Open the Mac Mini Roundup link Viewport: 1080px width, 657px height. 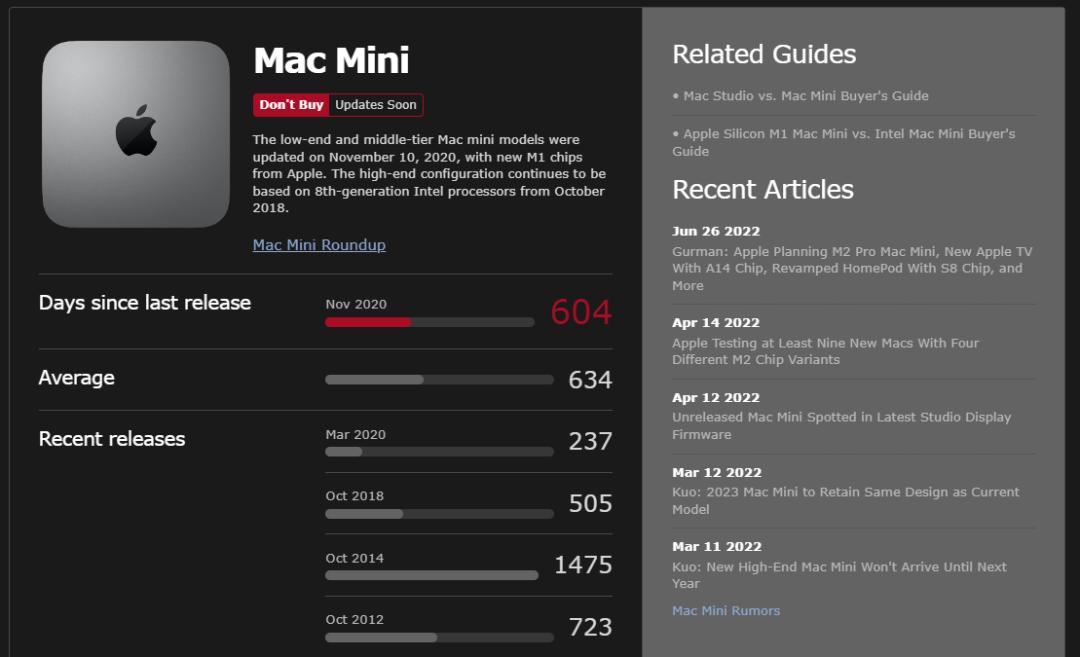pyautogui.click(x=318, y=244)
